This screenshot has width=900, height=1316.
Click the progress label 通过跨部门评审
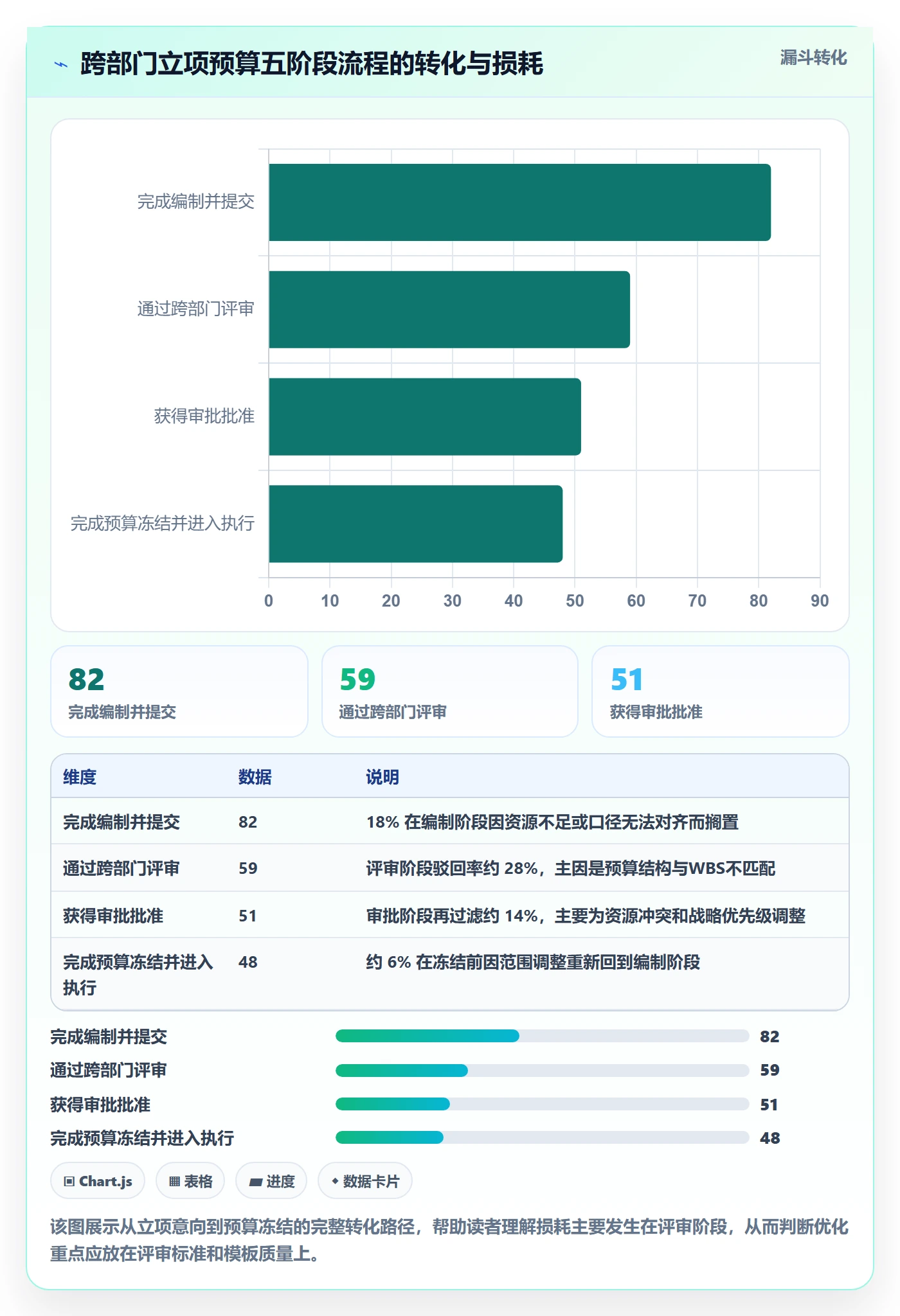109,1070
